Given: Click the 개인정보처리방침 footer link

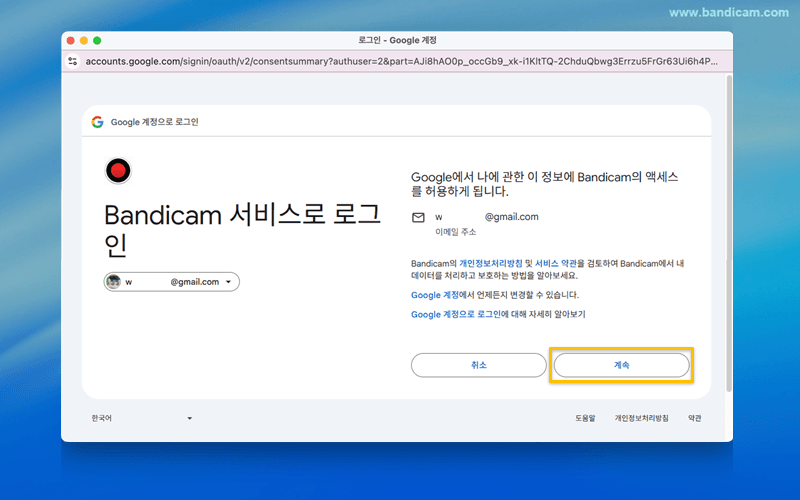Looking at the screenshot, I should [x=641, y=418].
